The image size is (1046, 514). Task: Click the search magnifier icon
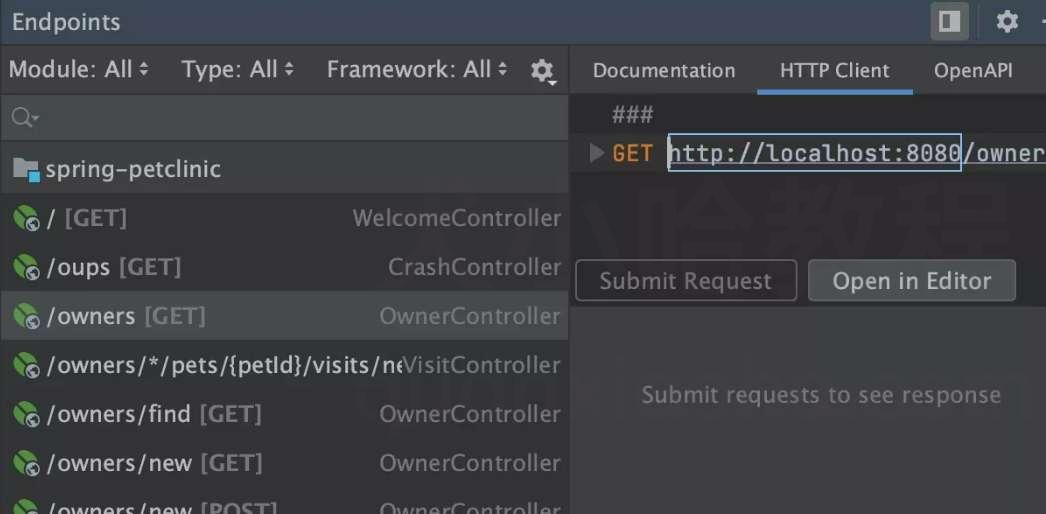pos(24,118)
